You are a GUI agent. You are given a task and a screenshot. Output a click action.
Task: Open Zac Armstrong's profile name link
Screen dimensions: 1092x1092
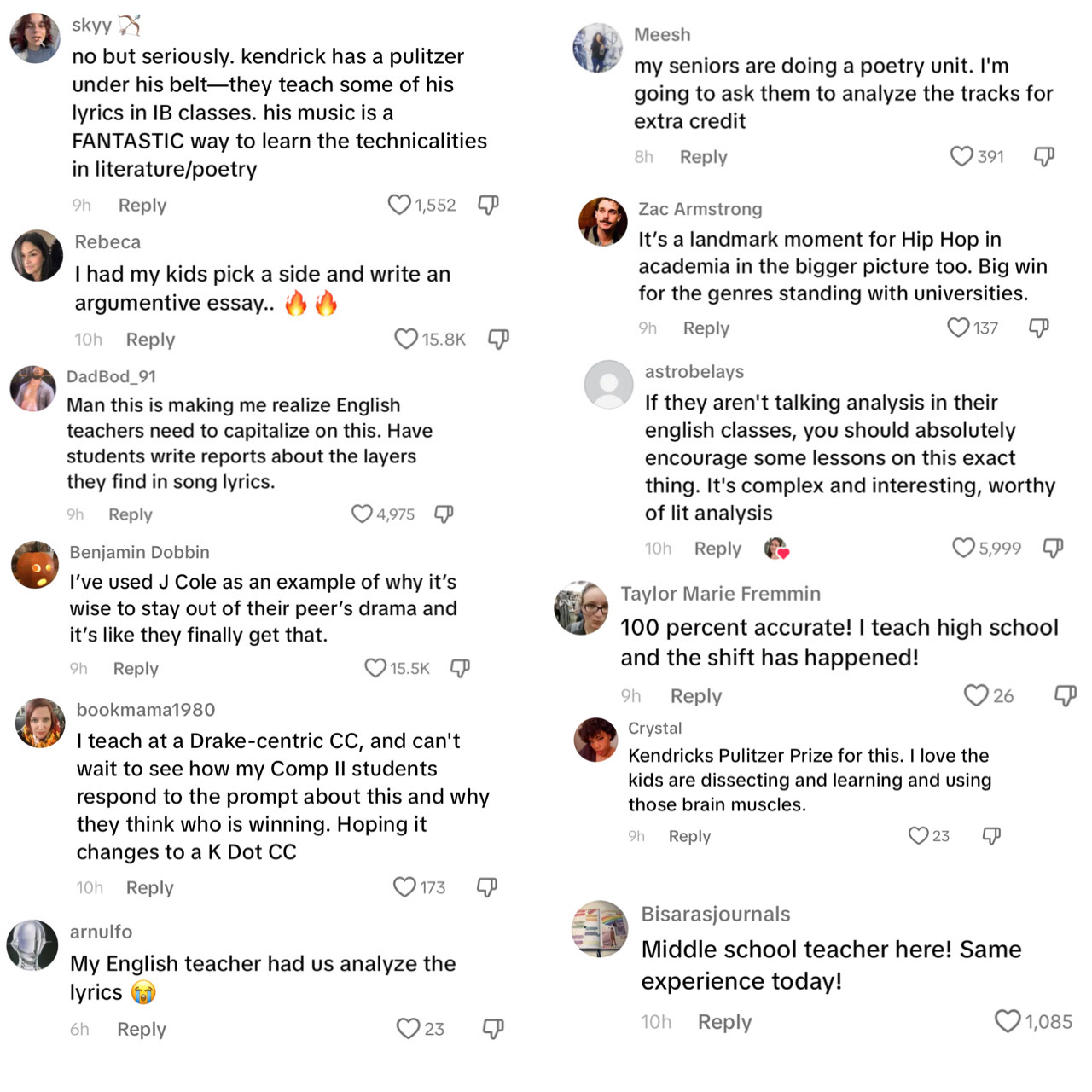pos(700,209)
